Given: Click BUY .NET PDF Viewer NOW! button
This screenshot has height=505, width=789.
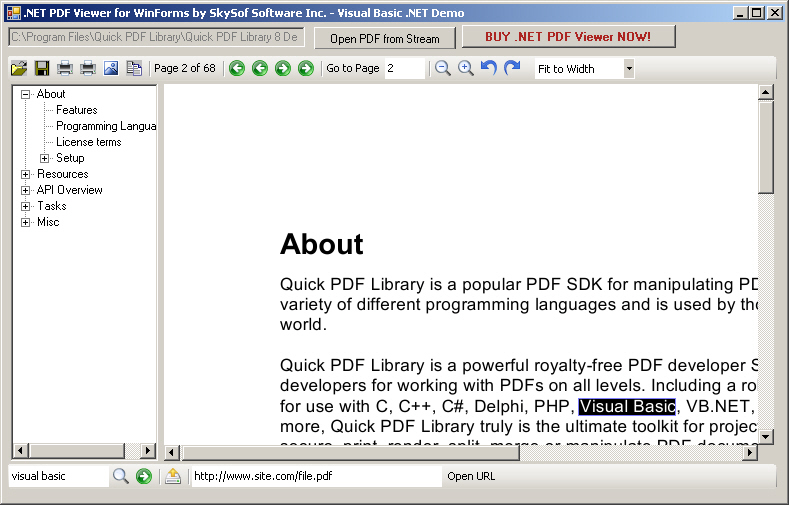Looking at the screenshot, I should coord(568,36).
